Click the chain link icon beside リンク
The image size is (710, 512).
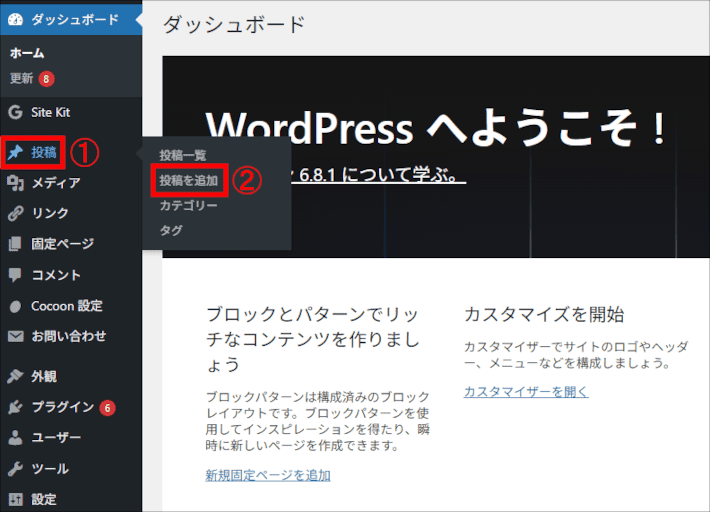(x=15, y=213)
